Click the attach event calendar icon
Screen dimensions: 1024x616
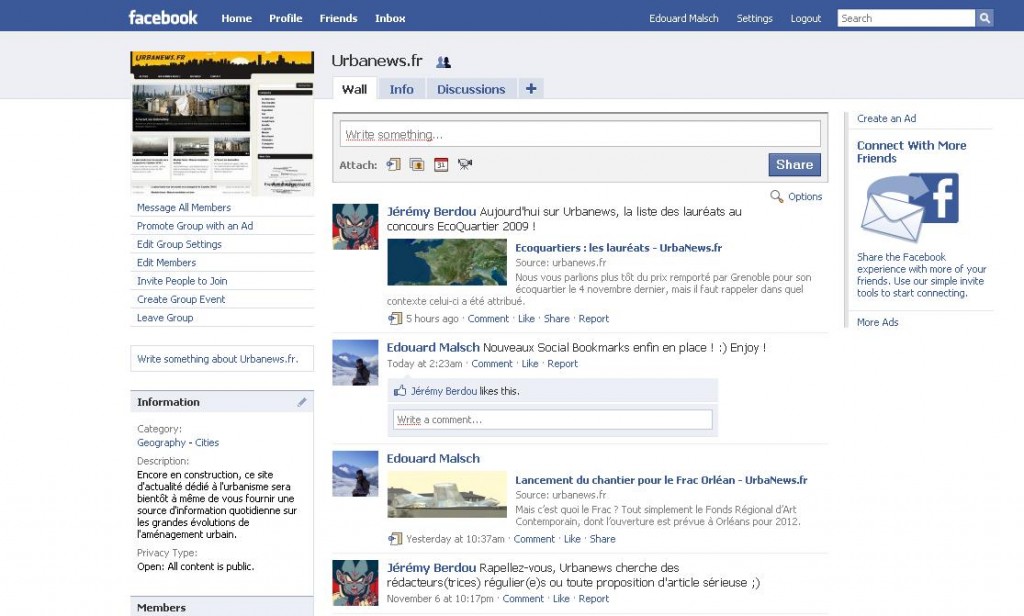tap(441, 165)
